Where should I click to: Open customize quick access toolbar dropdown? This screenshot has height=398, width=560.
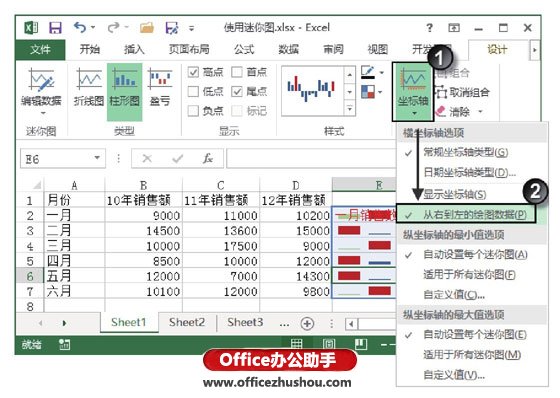[x=191, y=28]
